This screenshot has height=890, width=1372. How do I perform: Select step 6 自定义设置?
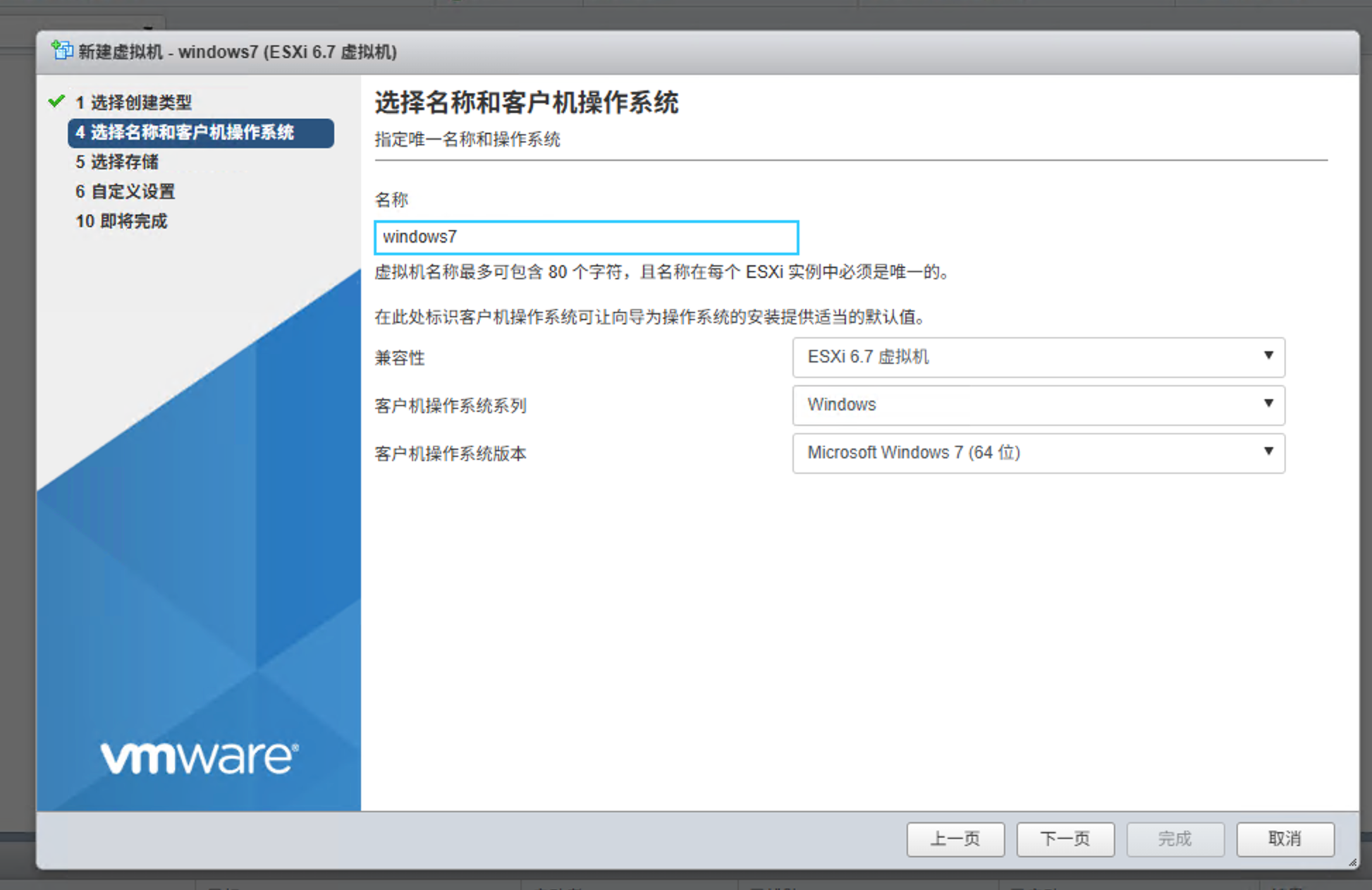coord(125,191)
